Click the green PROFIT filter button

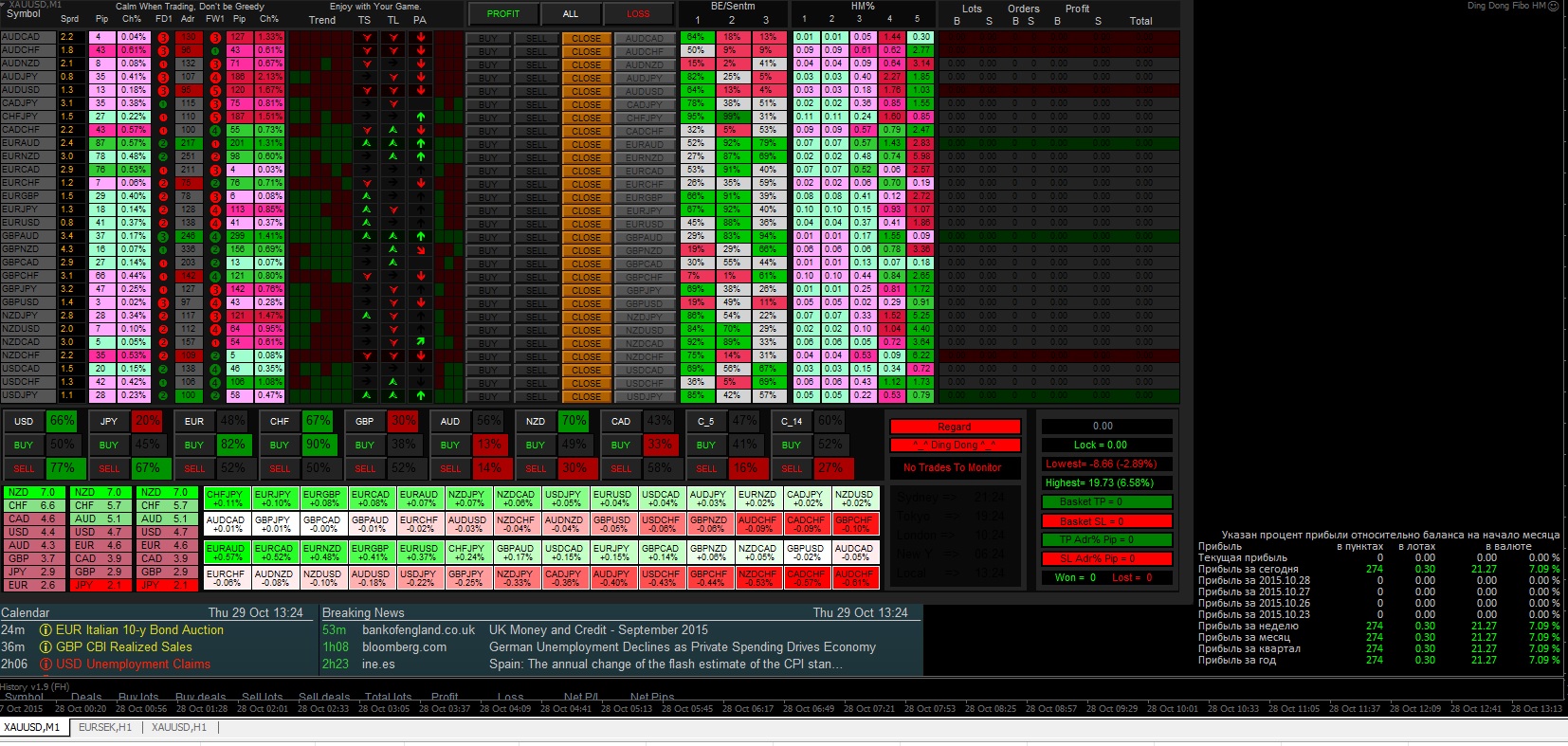pyautogui.click(x=503, y=14)
